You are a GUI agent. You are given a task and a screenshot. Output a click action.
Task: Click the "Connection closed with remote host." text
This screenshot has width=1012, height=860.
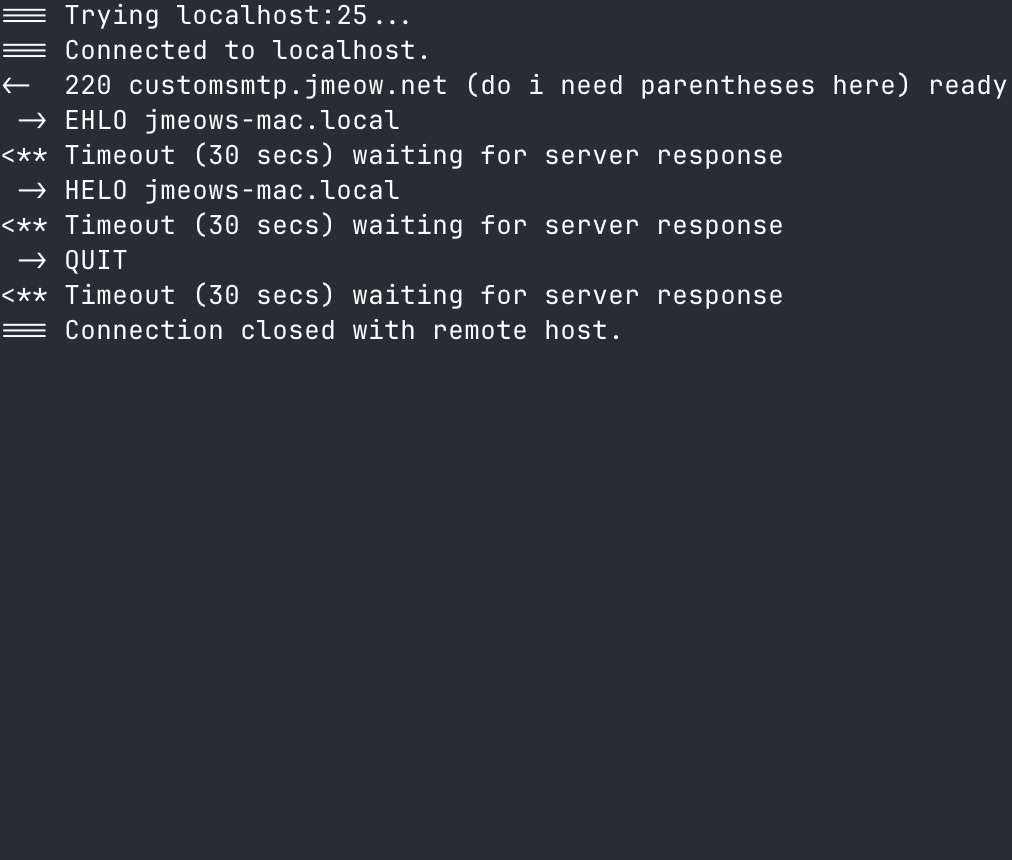click(343, 331)
